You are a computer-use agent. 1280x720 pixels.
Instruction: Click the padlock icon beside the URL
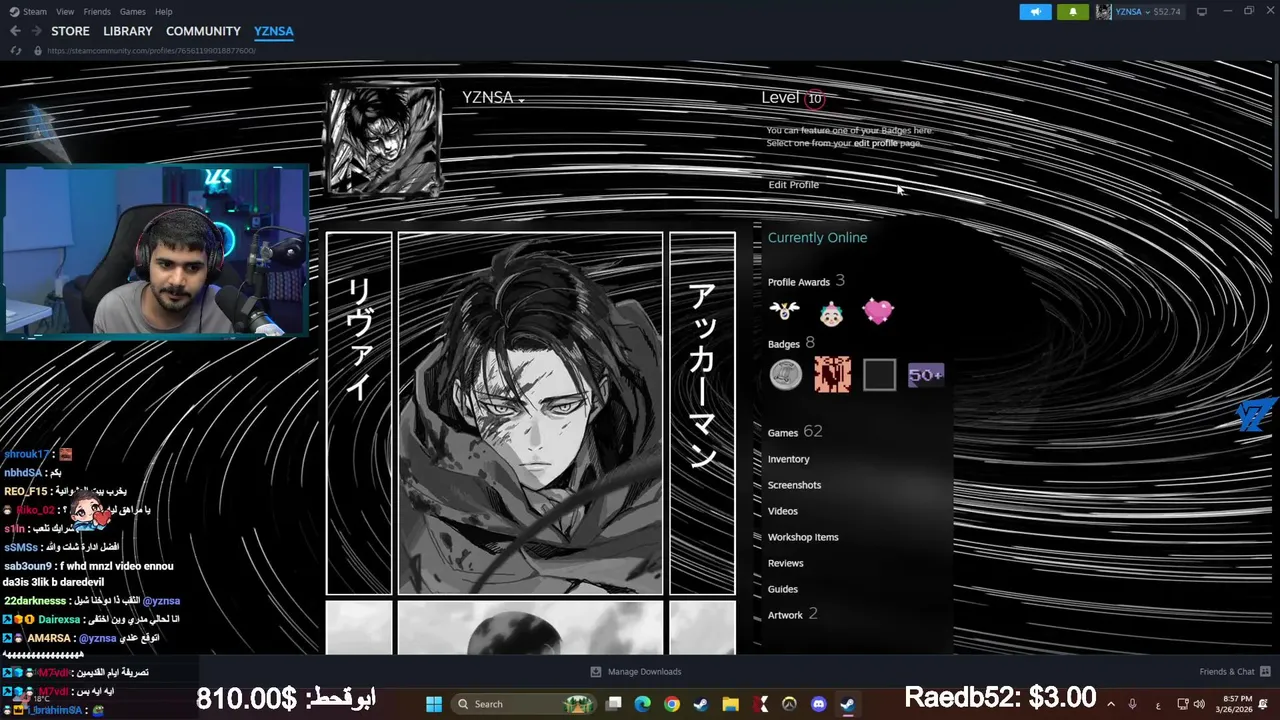38,50
